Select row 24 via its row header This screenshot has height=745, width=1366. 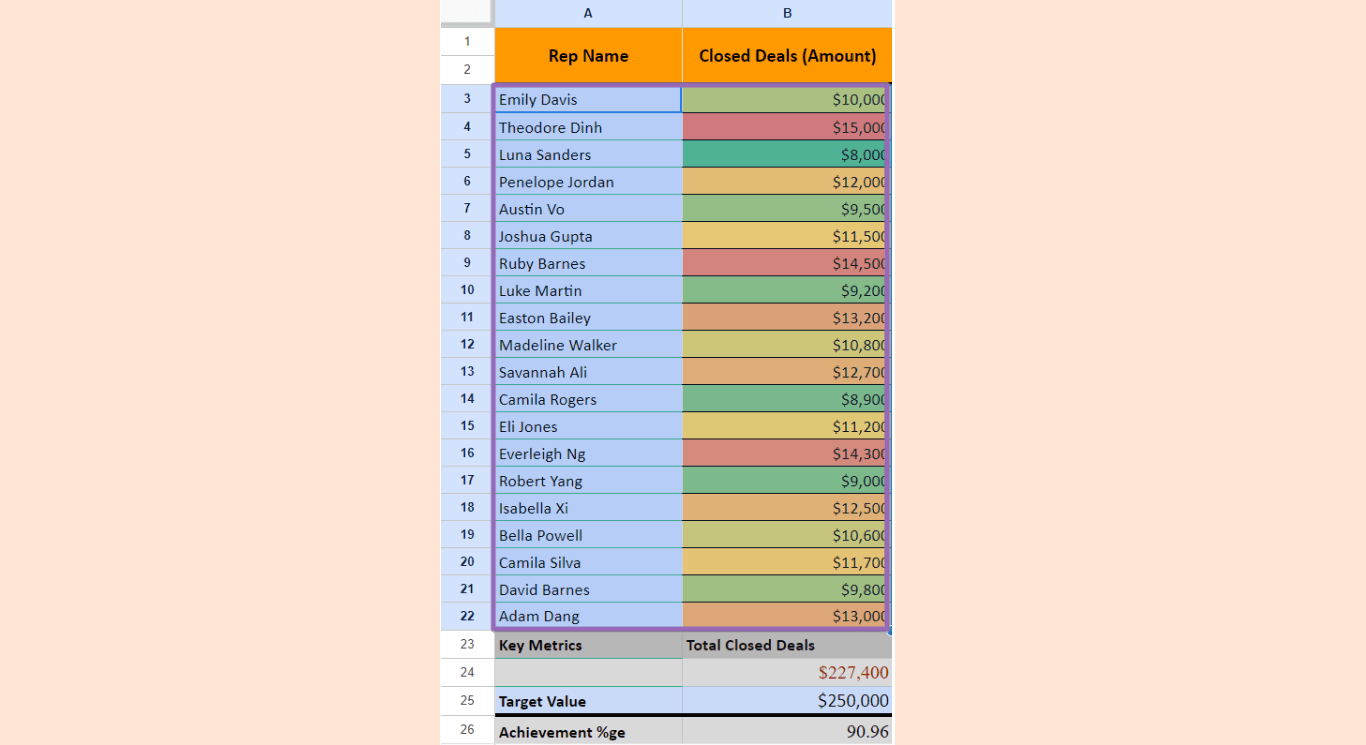pyautogui.click(x=467, y=673)
